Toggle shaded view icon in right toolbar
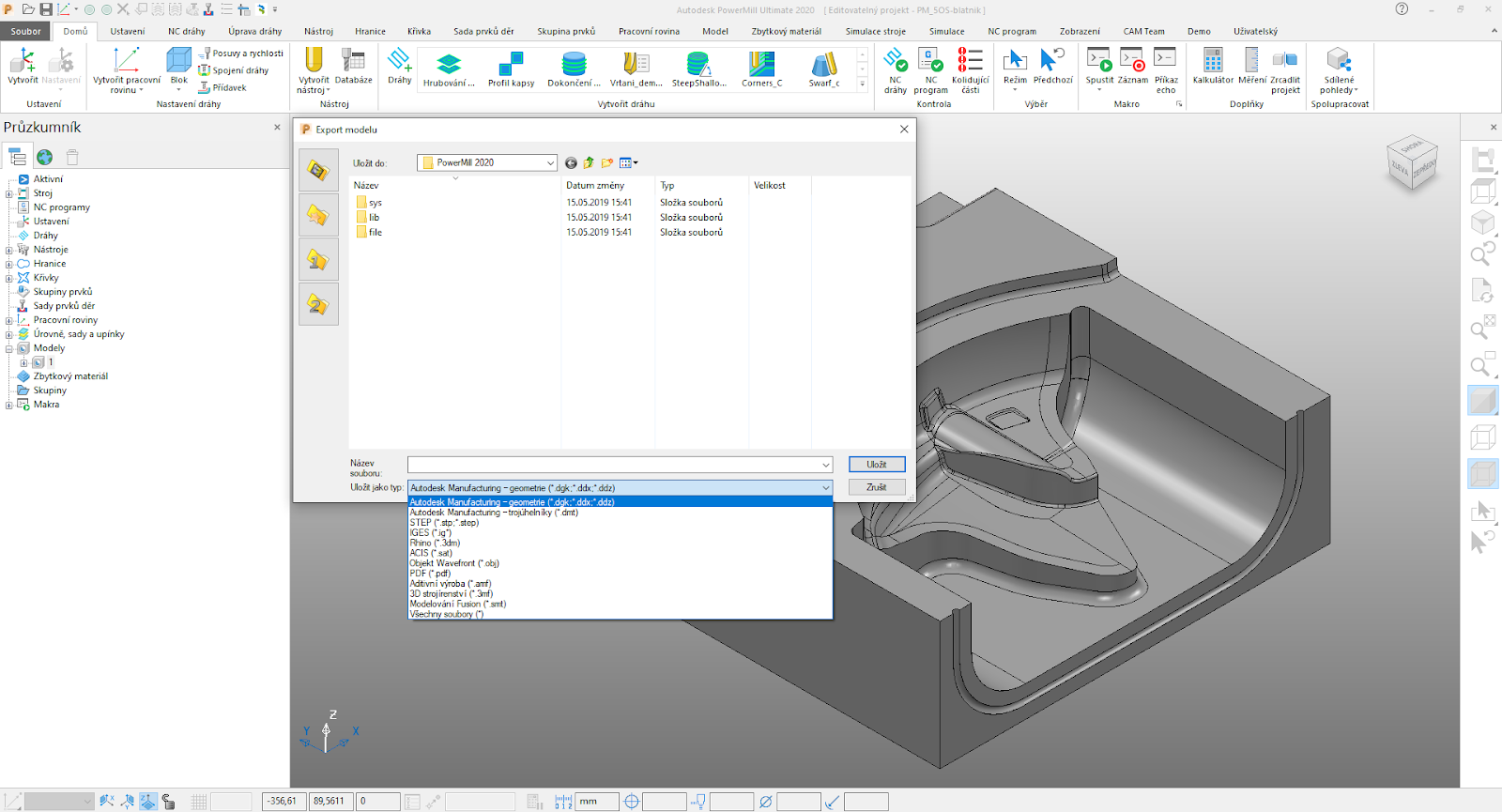The height and width of the screenshot is (812, 1502). point(1482,401)
